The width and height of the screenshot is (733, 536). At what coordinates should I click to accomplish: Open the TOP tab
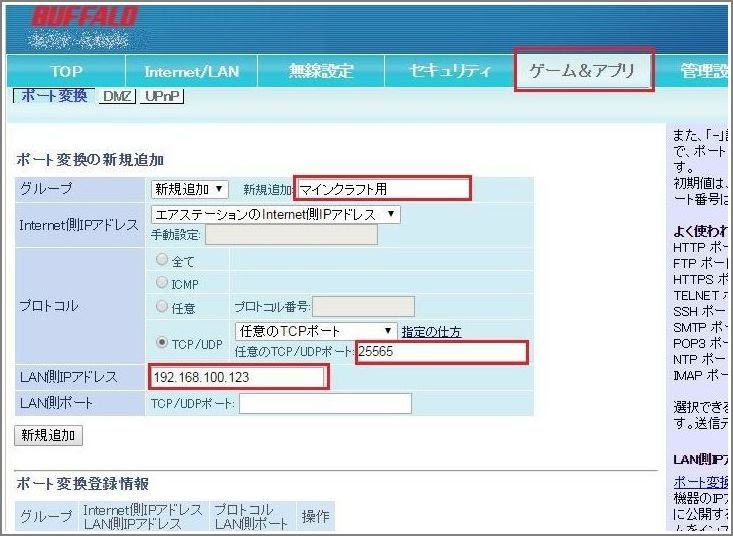66,71
